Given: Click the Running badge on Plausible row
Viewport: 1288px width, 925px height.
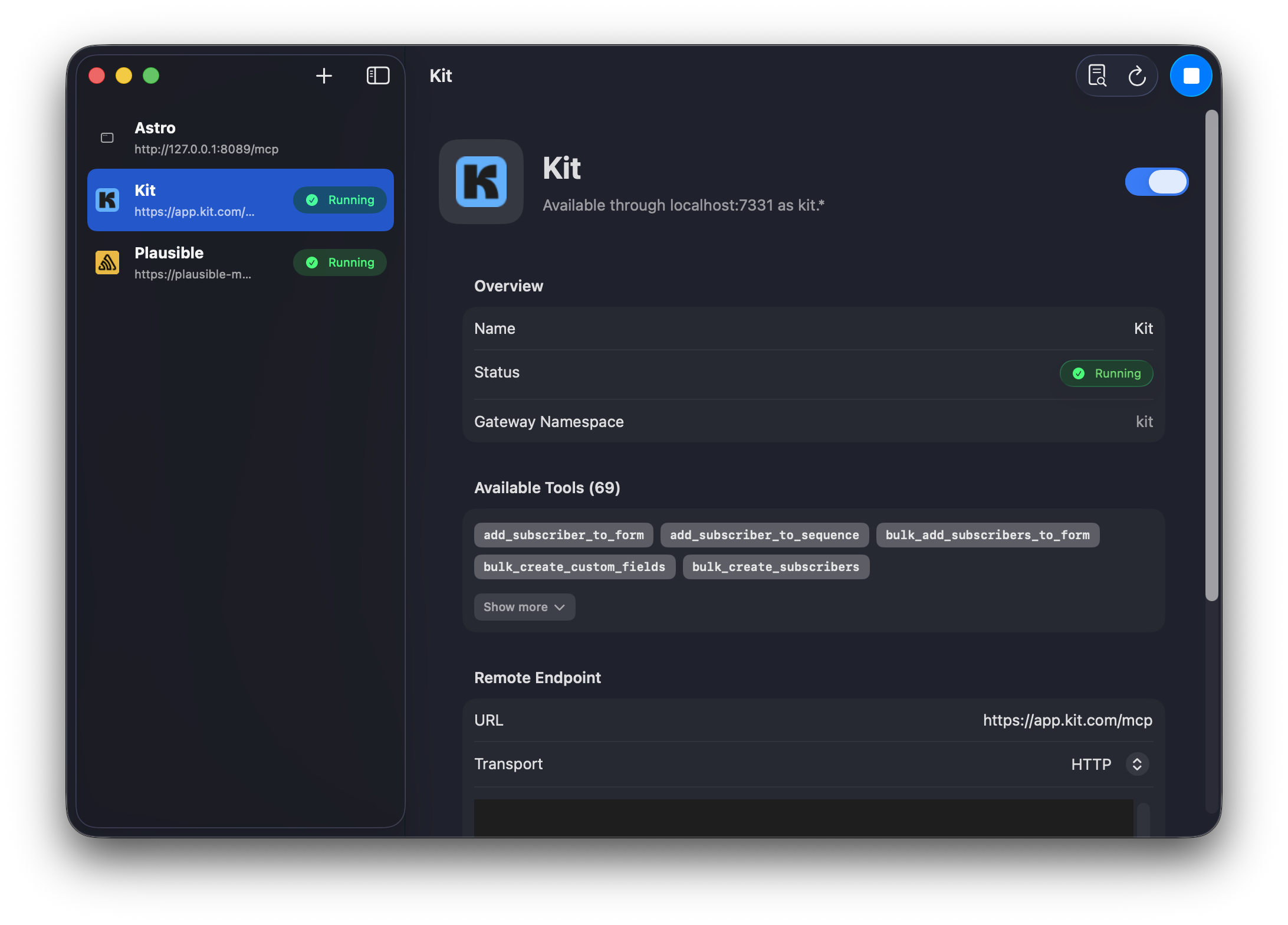Looking at the screenshot, I should (340, 263).
